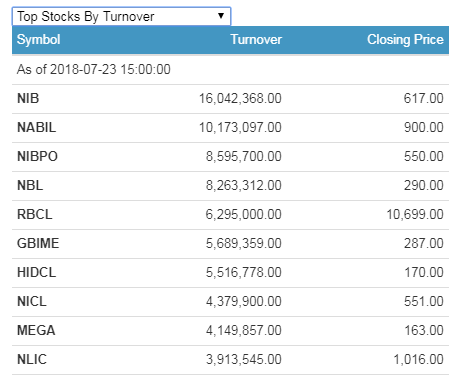Open the Top Stocks By Turnover dropdown

[121, 16]
